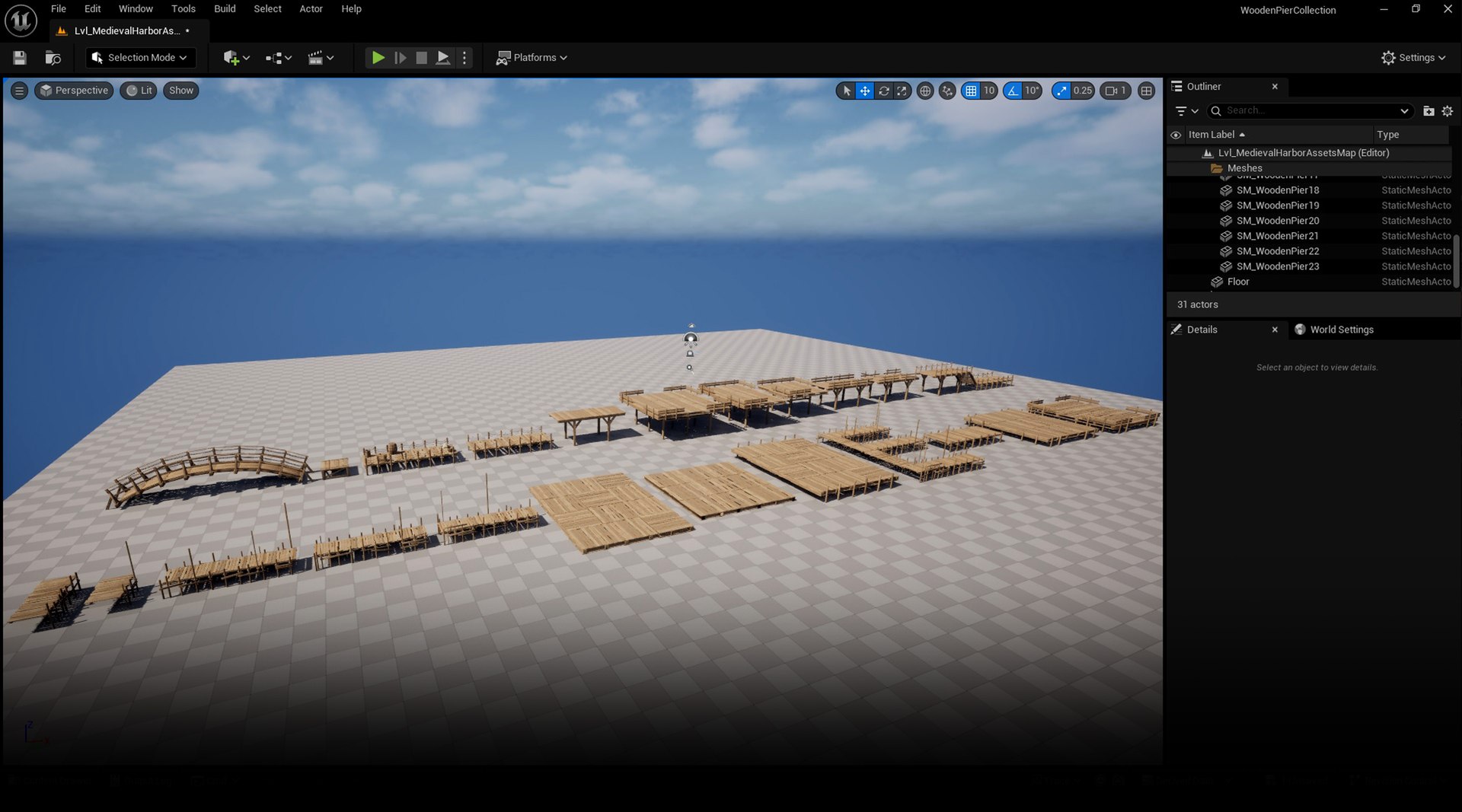This screenshot has width=1462, height=812.
Task: Adjust camera speed setting 1
Action: pos(1116,91)
